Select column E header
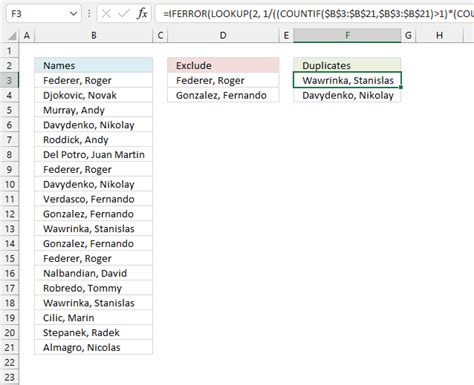The height and width of the screenshot is (385, 474). [286, 35]
